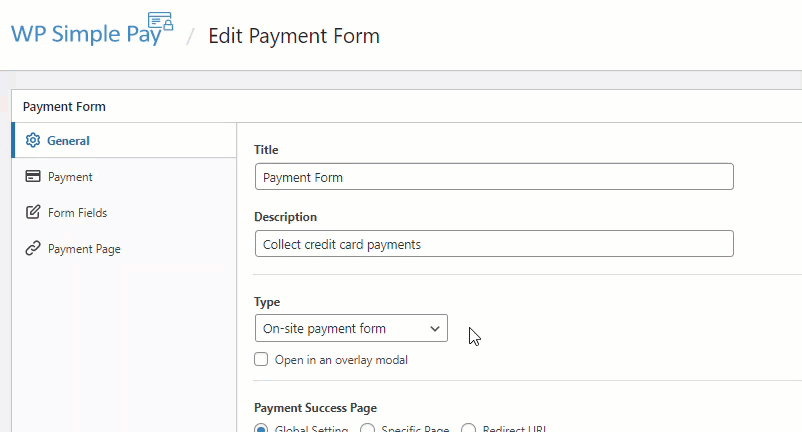Choose the Specific Page radio option

tap(367, 430)
